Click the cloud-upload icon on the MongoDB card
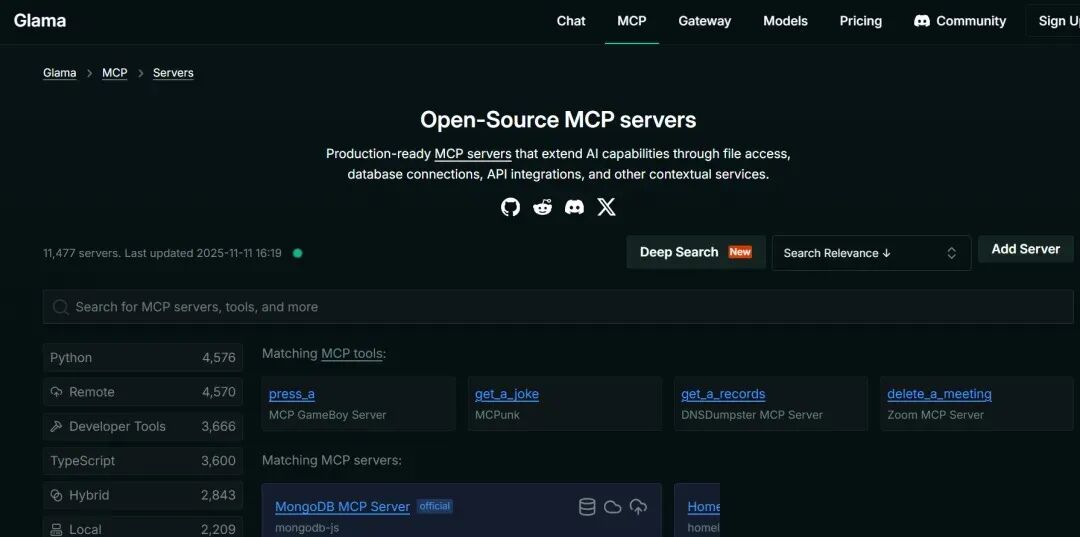This screenshot has width=1080, height=537. (638, 507)
